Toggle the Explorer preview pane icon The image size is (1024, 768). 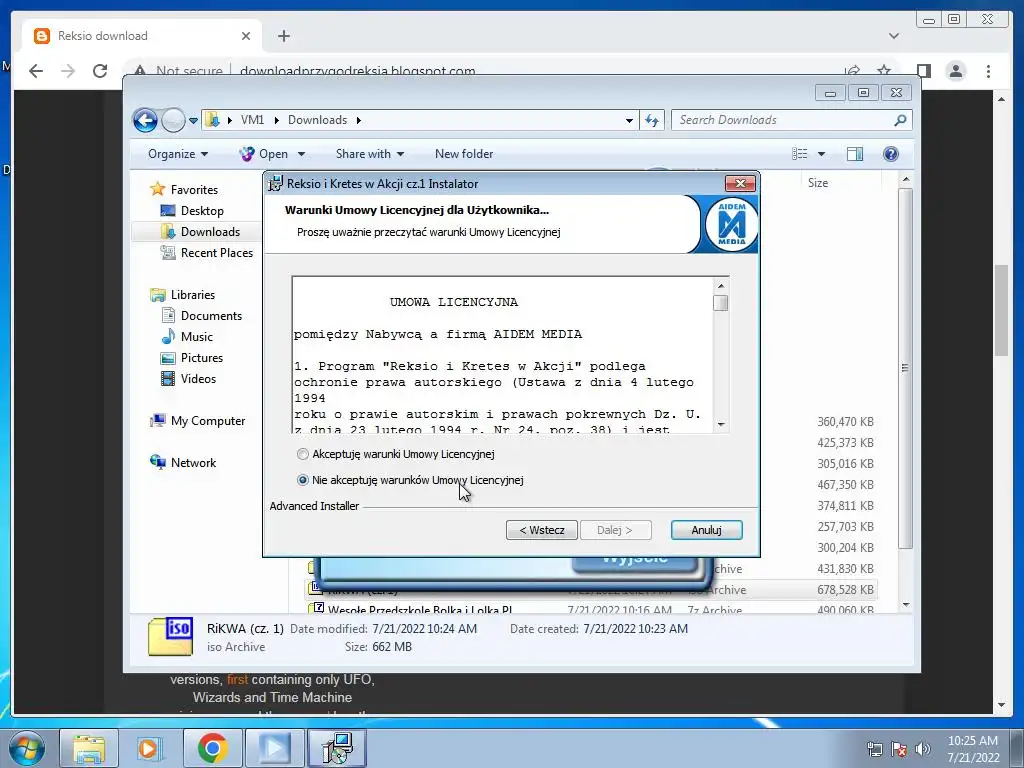(854, 154)
